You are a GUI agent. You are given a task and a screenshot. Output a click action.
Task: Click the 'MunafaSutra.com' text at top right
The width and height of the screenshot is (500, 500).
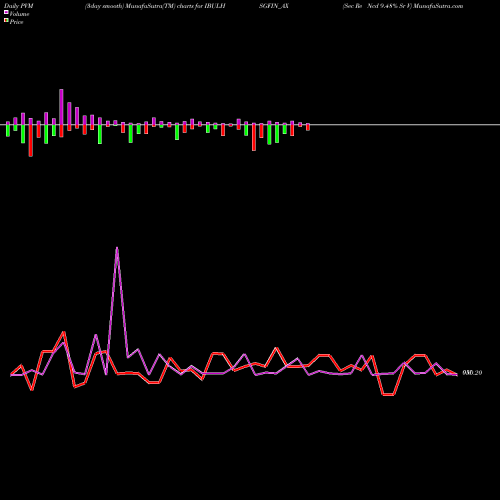(438, 6)
